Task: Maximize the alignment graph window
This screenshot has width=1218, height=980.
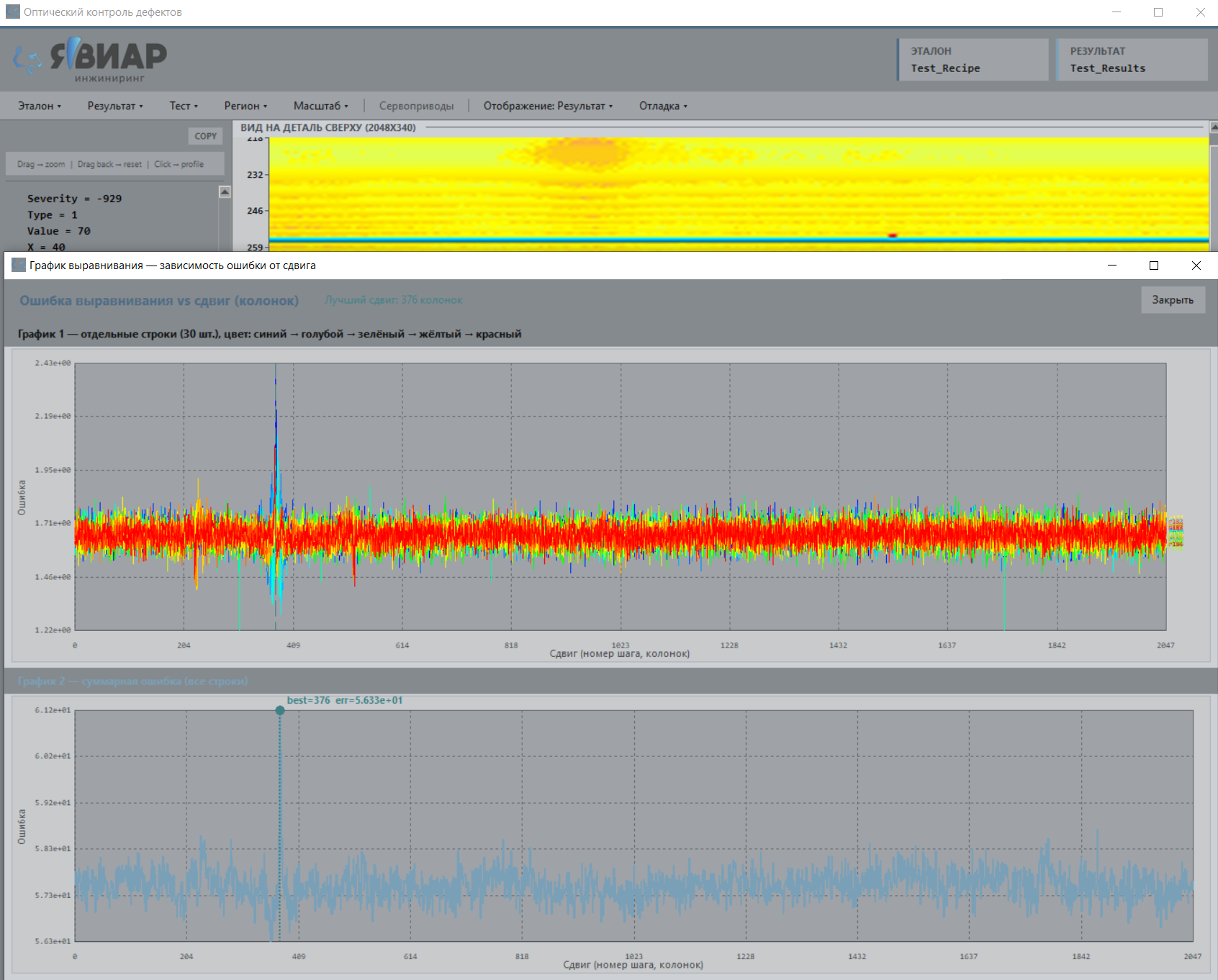Action: [1154, 266]
